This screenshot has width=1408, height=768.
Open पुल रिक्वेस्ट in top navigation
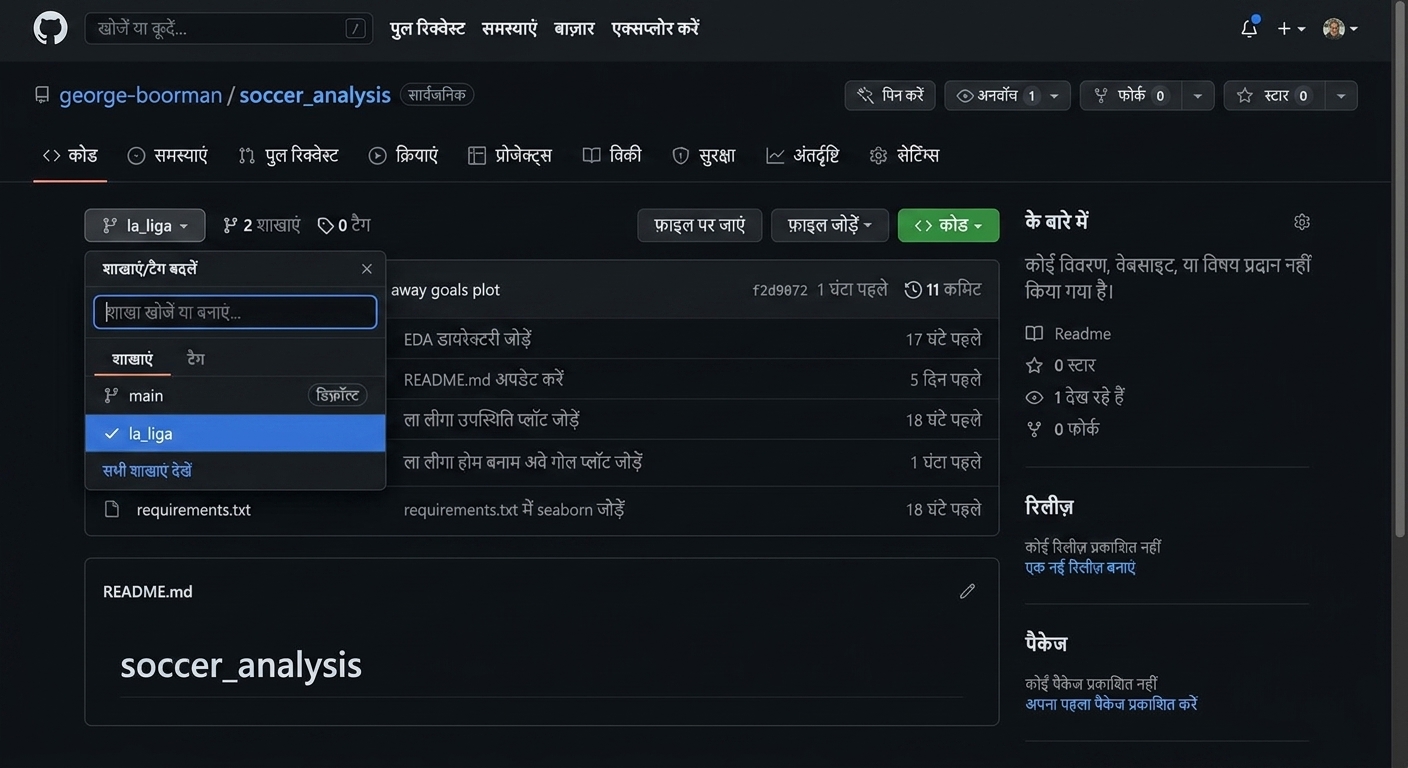click(x=427, y=29)
